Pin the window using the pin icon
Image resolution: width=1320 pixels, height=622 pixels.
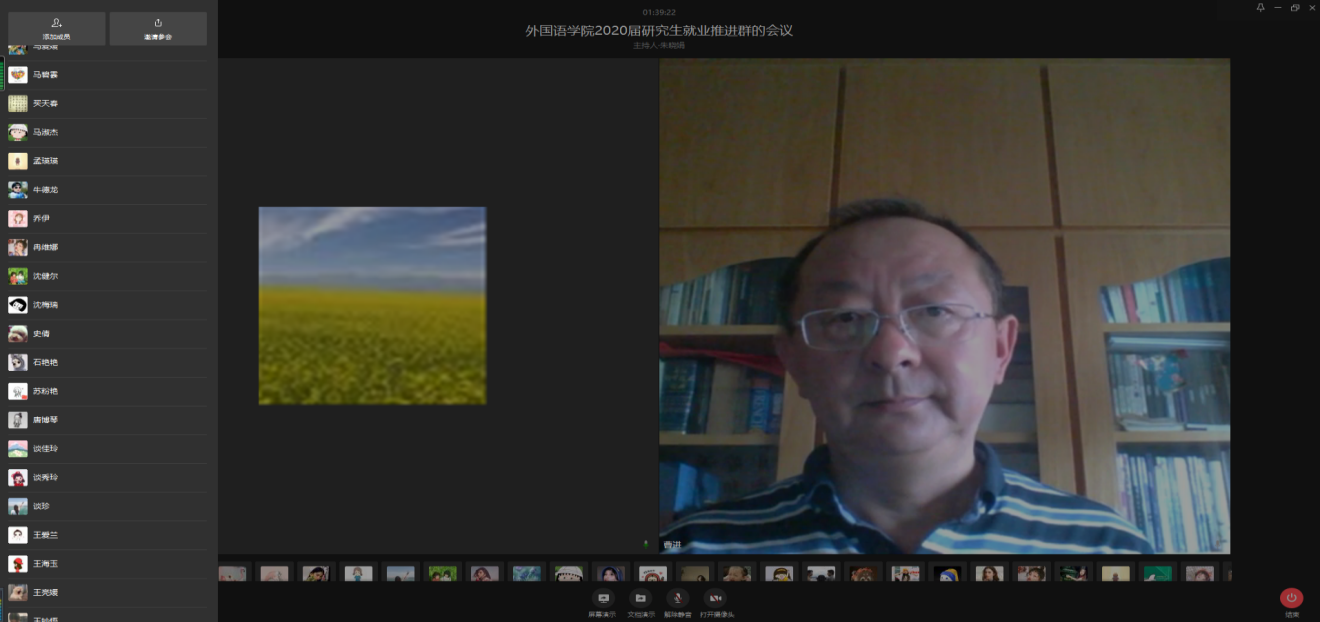point(1260,8)
